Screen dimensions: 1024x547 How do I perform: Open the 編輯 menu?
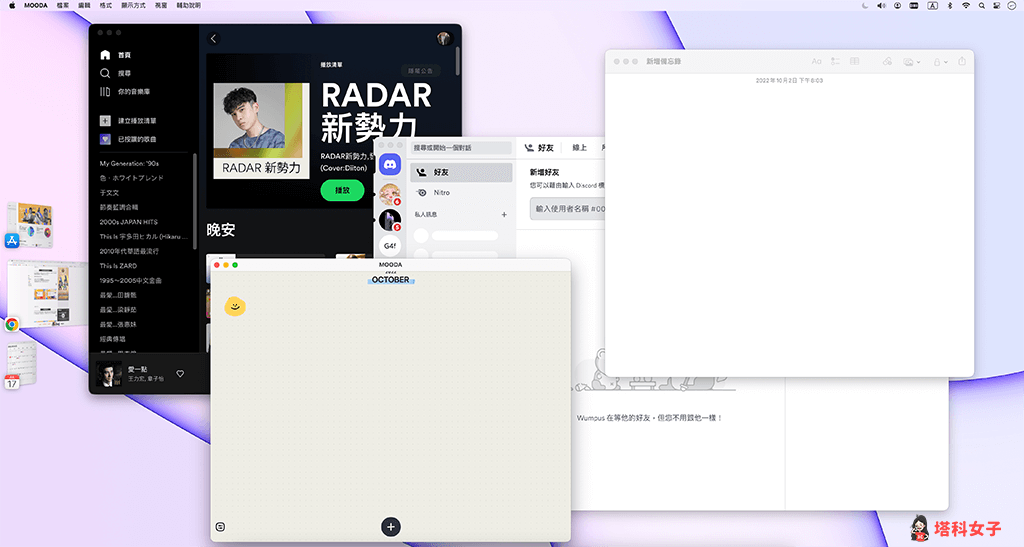[x=84, y=5]
